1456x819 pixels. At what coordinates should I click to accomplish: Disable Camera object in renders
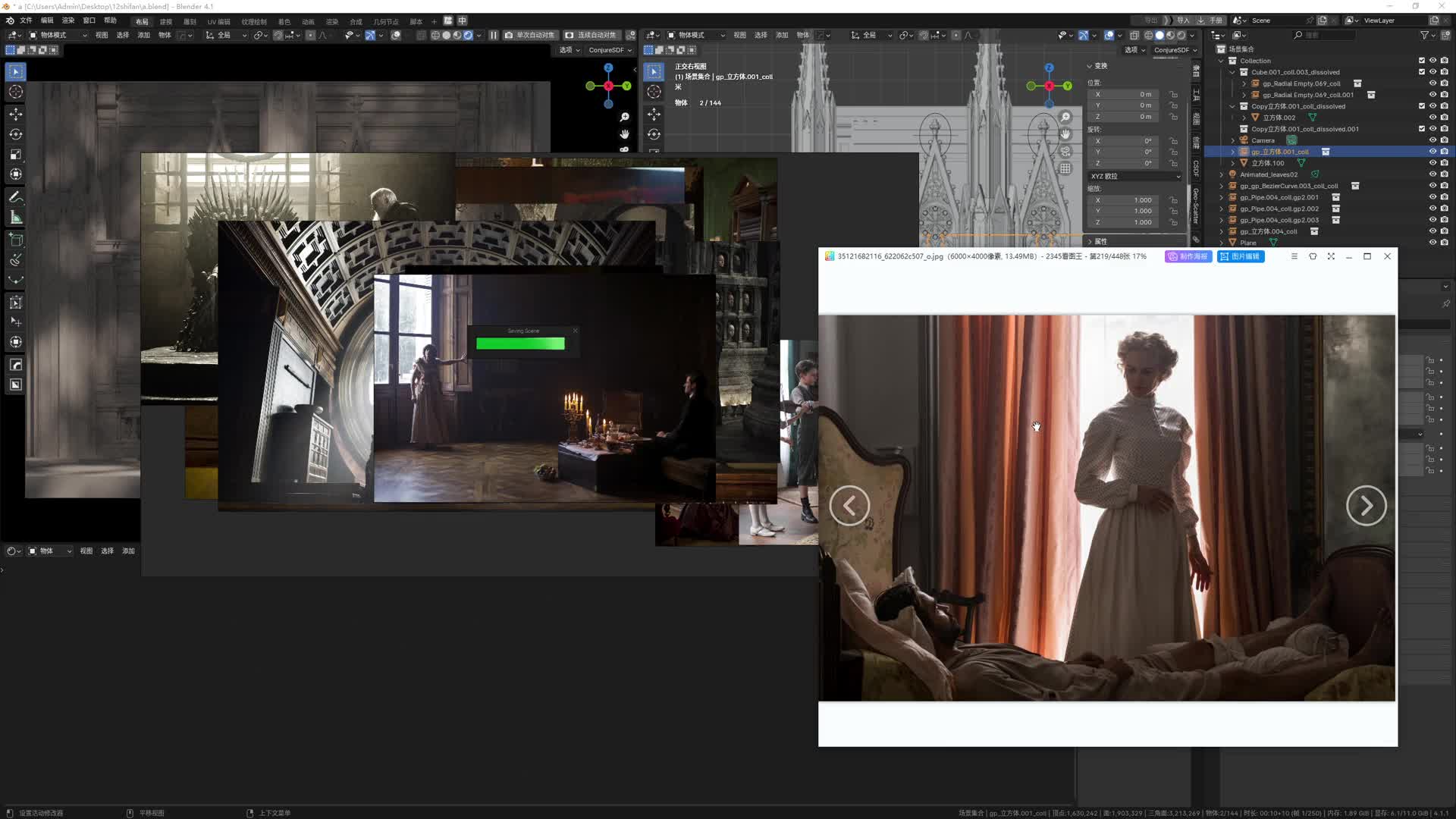[x=1444, y=140]
